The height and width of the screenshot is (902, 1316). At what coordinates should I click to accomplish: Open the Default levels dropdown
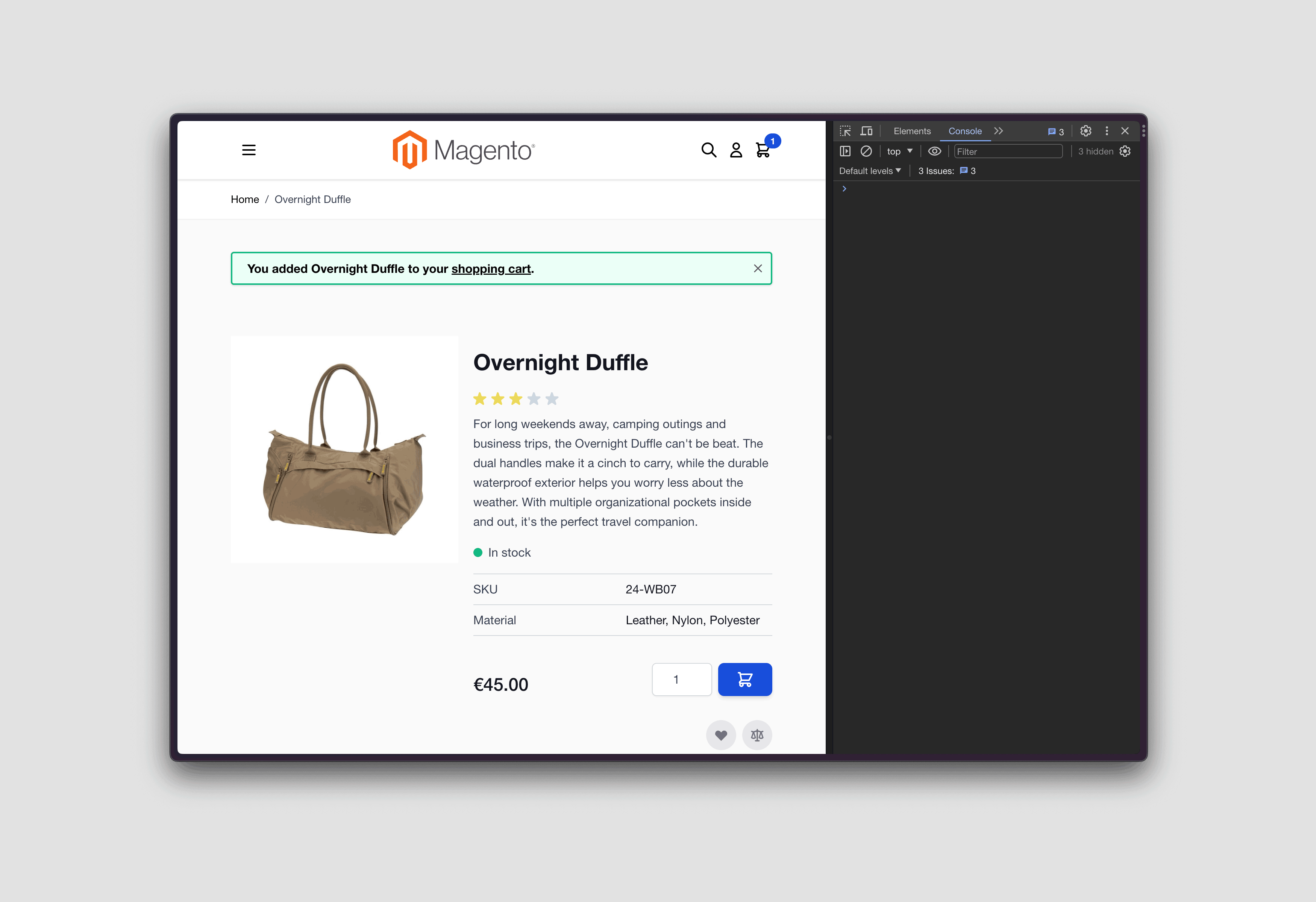[869, 171]
